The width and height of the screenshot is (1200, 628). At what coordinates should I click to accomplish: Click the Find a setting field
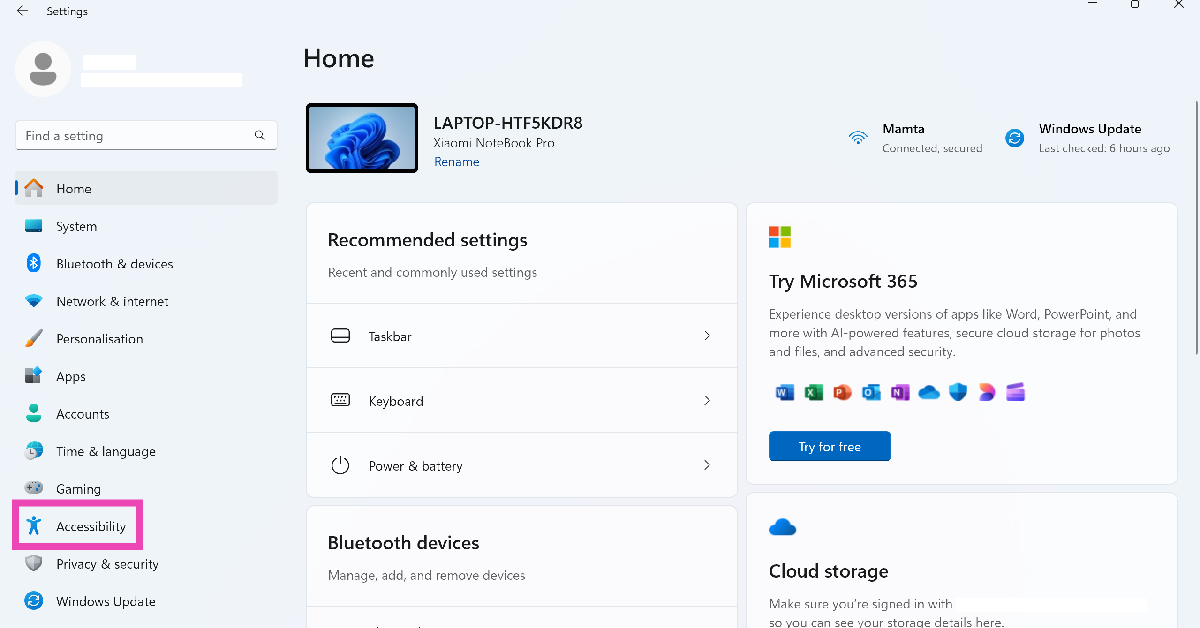tap(135, 135)
